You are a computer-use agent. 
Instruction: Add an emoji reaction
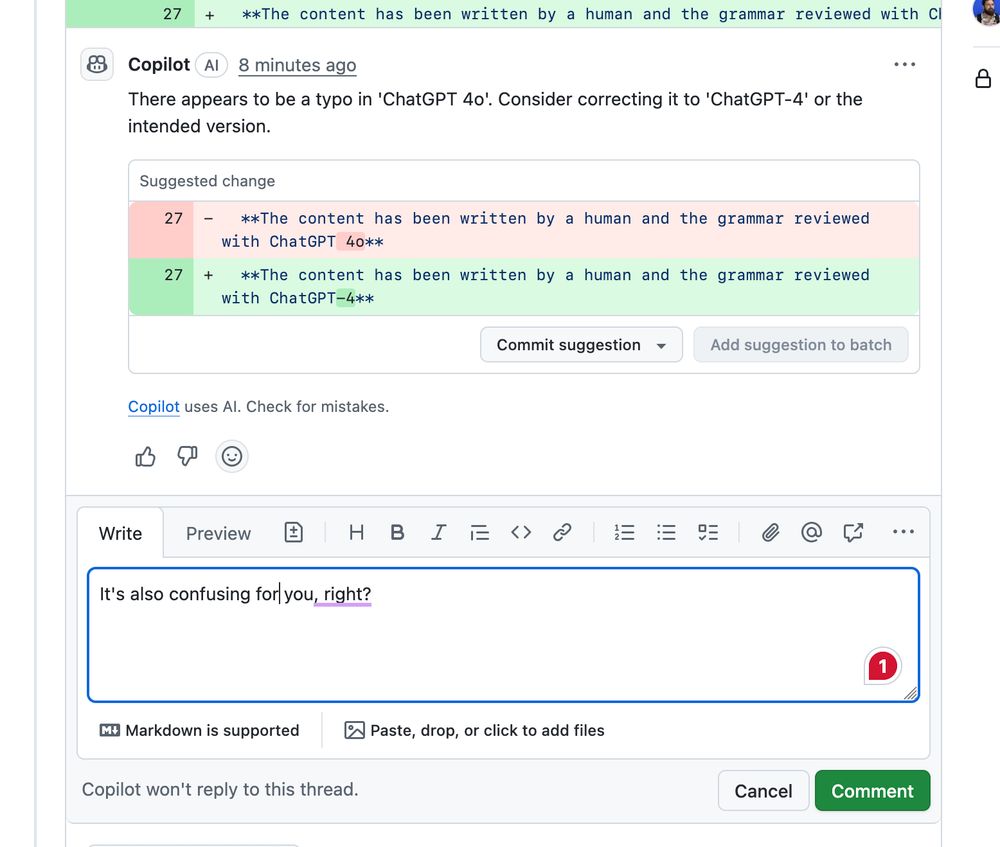(x=232, y=457)
